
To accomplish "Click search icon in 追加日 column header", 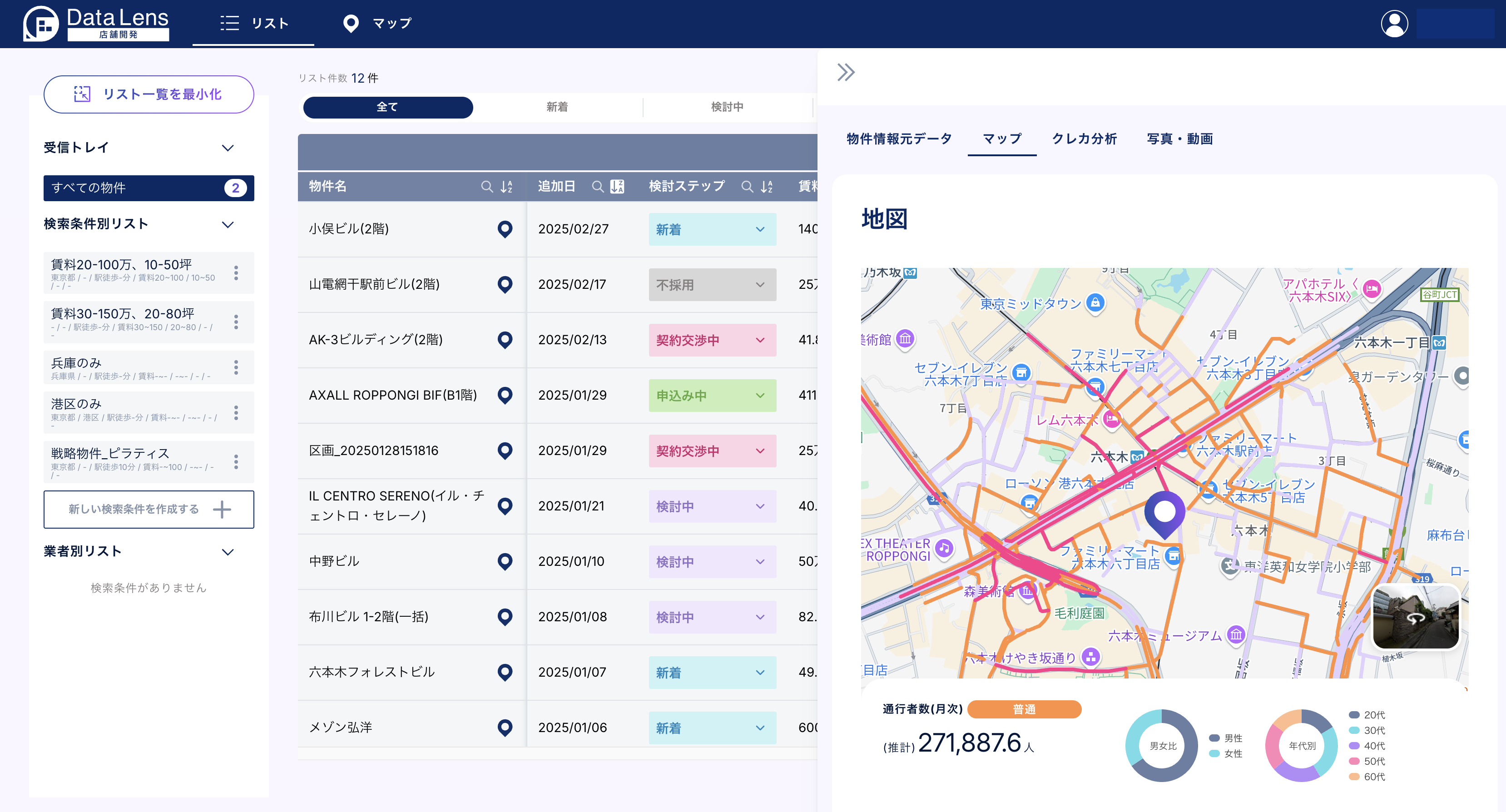I will (x=598, y=187).
